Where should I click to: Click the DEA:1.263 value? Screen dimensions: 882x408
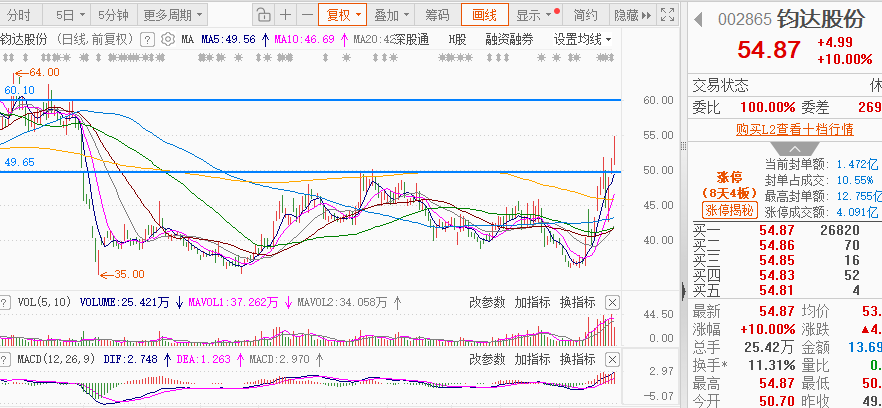(204, 359)
